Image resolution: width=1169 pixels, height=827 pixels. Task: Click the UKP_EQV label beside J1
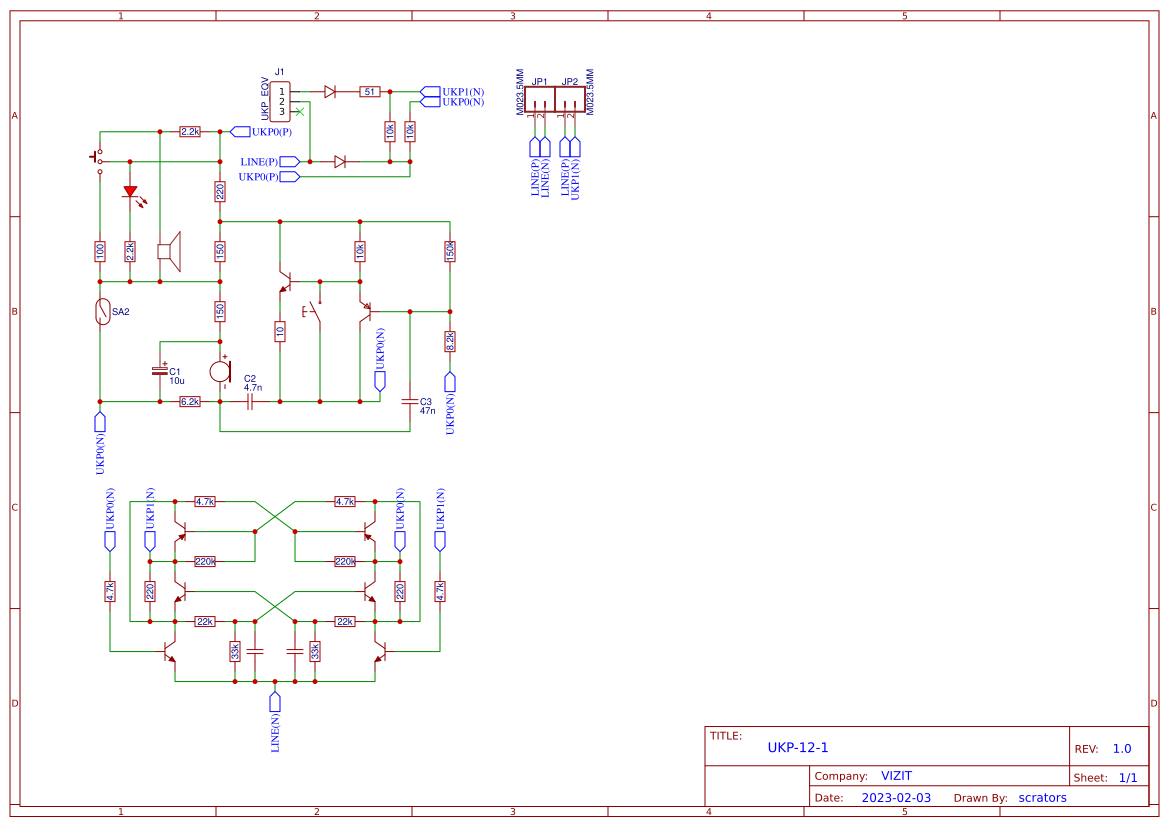click(x=265, y=99)
